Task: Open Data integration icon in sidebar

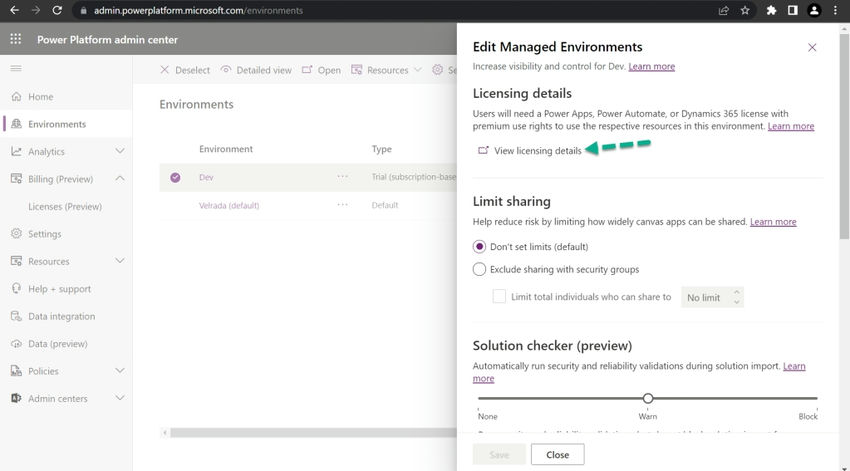Action: [17, 316]
